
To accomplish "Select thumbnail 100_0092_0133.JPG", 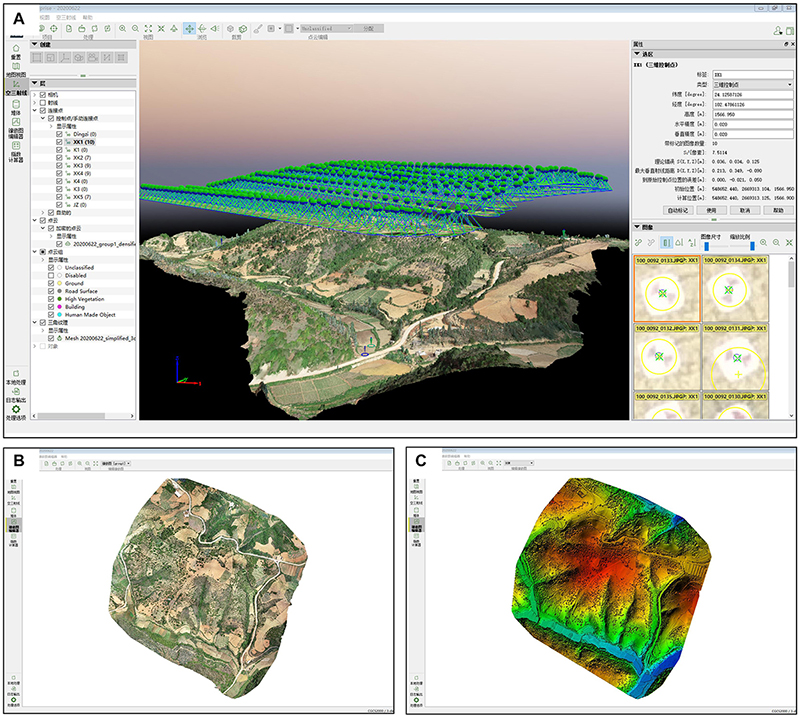I will [667, 288].
